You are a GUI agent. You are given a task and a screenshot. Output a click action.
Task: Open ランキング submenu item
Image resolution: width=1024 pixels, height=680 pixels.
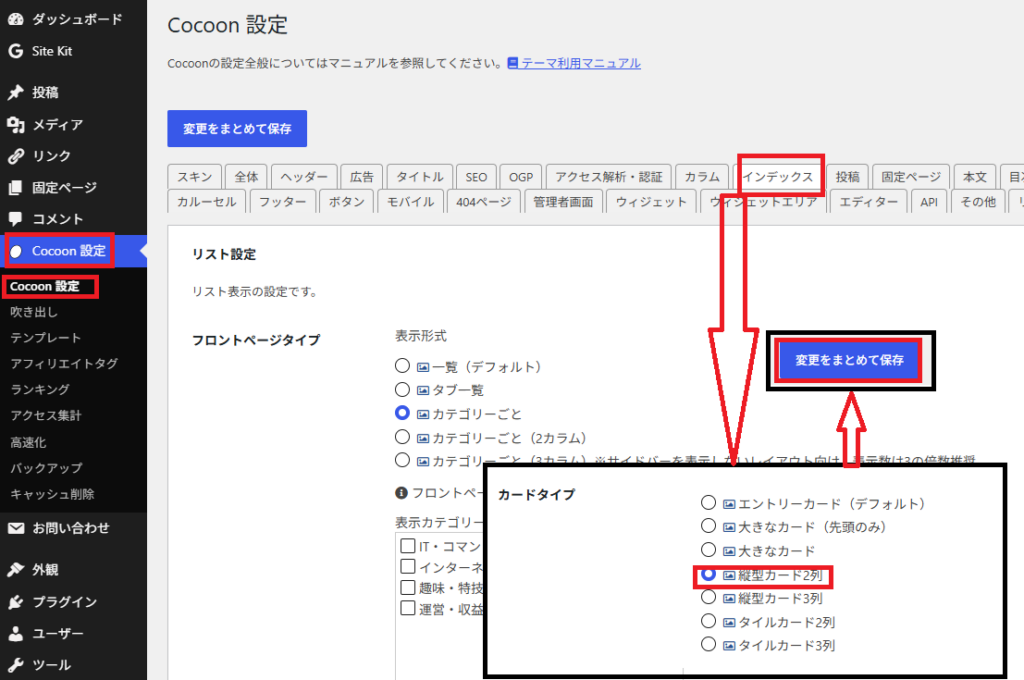point(40,389)
